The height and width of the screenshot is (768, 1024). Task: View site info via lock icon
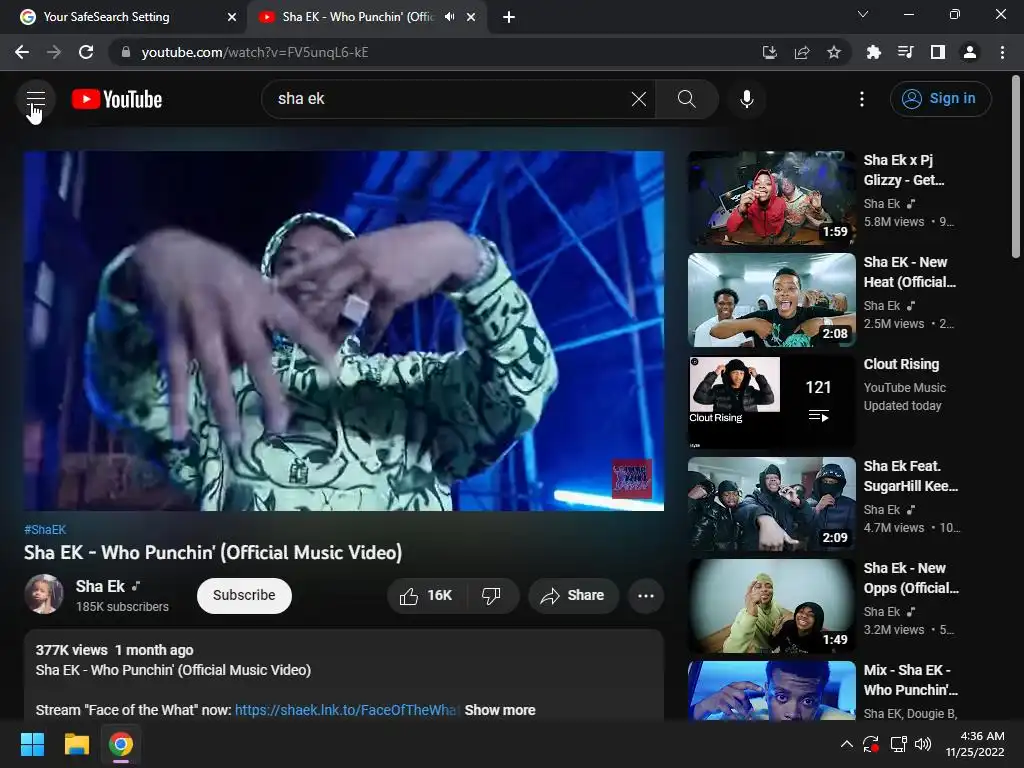(x=125, y=52)
